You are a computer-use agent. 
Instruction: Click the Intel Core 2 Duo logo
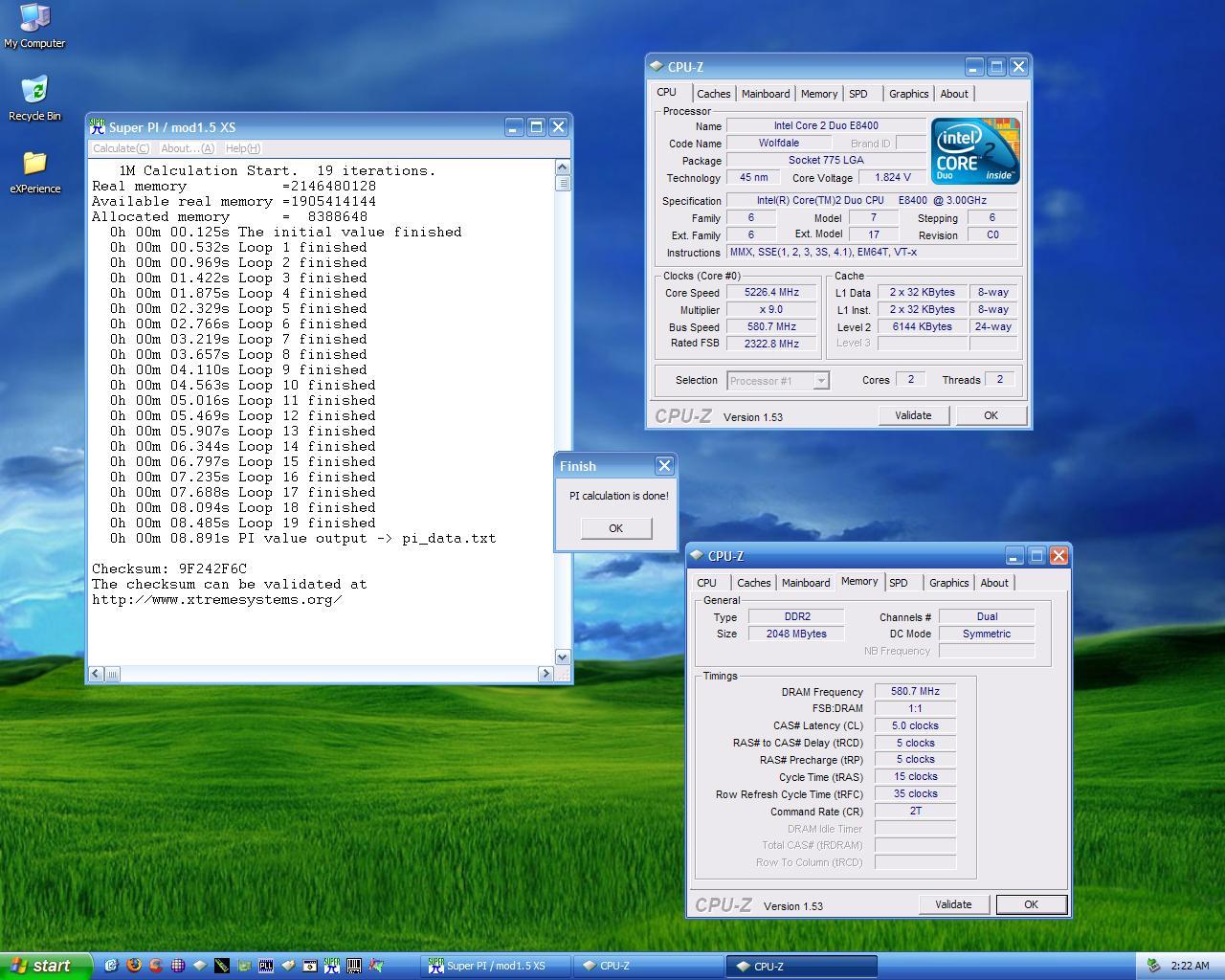[x=975, y=150]
